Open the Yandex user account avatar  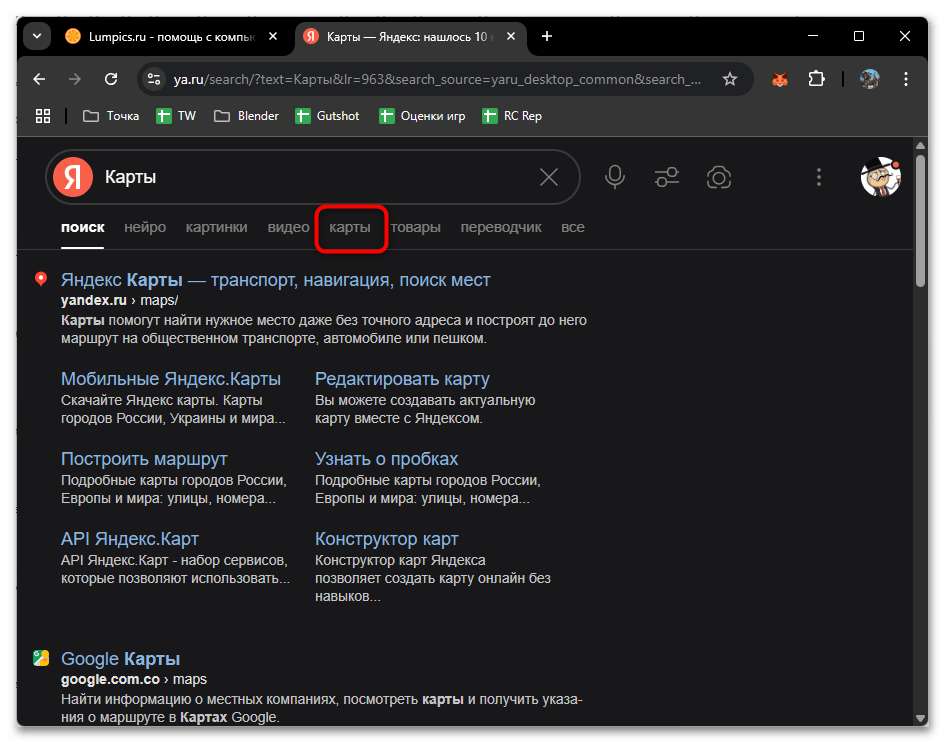pyautogui.click(x=881, y=177)
